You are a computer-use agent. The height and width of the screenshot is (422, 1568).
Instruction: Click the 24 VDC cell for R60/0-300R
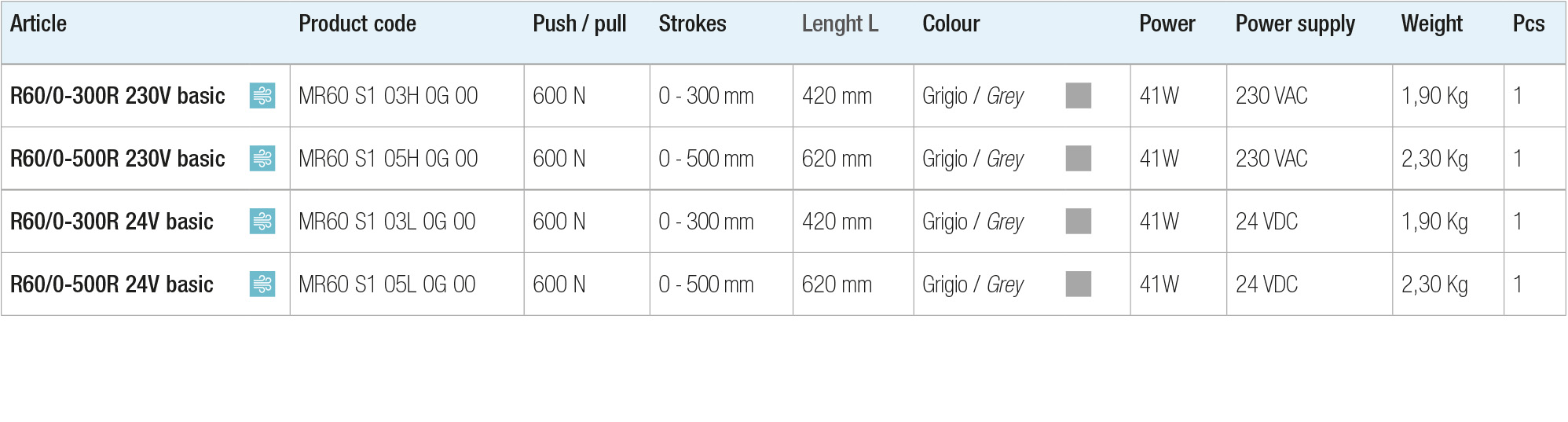tap(1266, 222)
